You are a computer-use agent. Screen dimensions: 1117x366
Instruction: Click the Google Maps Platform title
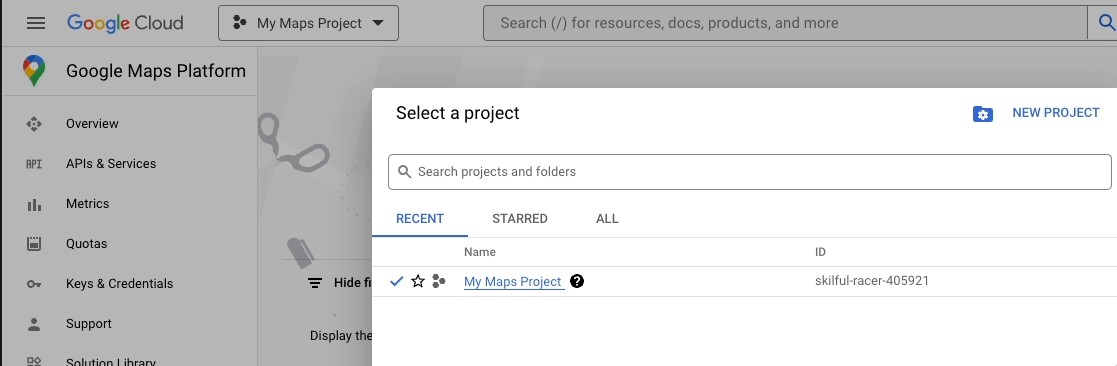point(156,71)
